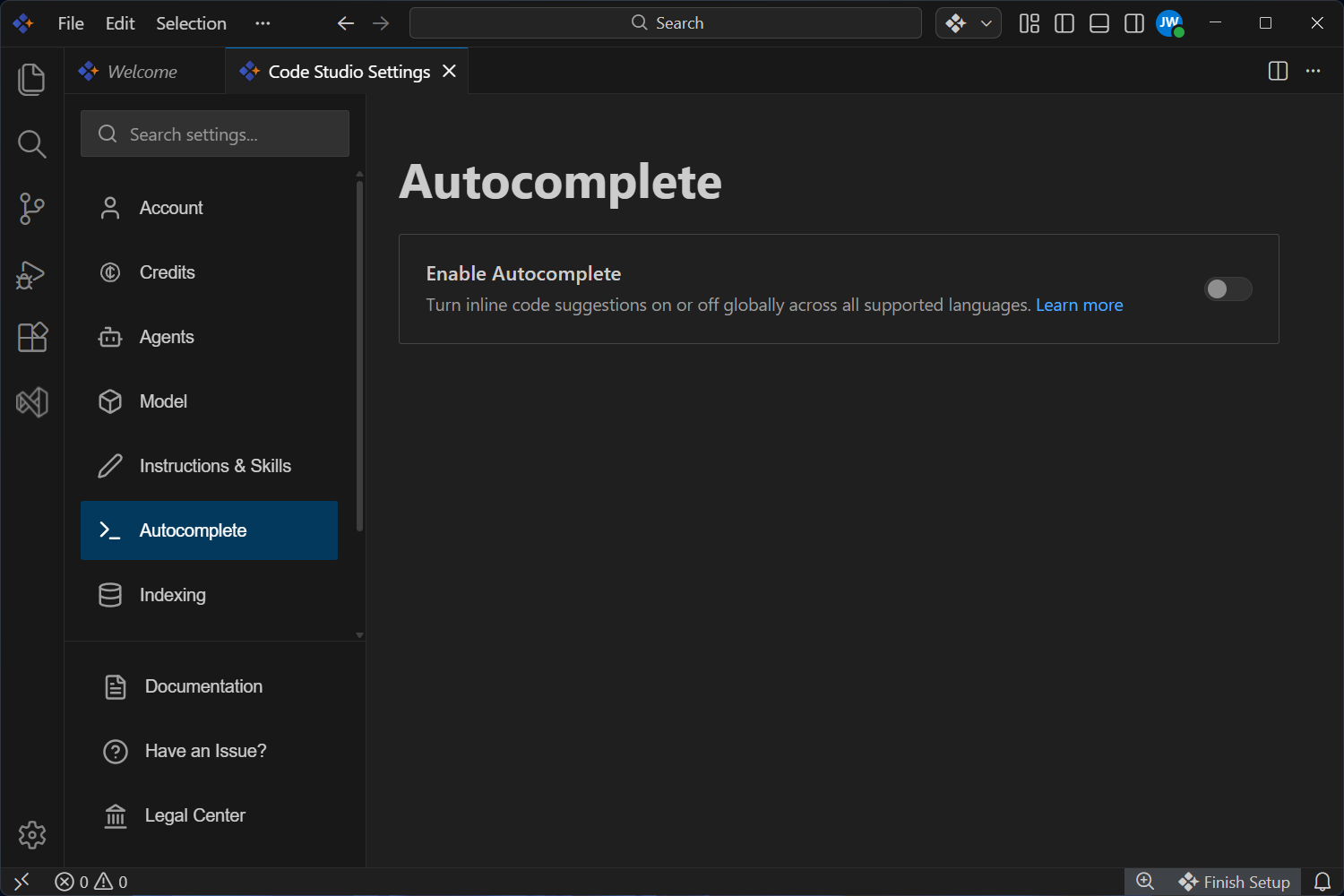The image size is (1344, 896).
Task: Split the editor to the right
Action: [x=1279, y=71]
